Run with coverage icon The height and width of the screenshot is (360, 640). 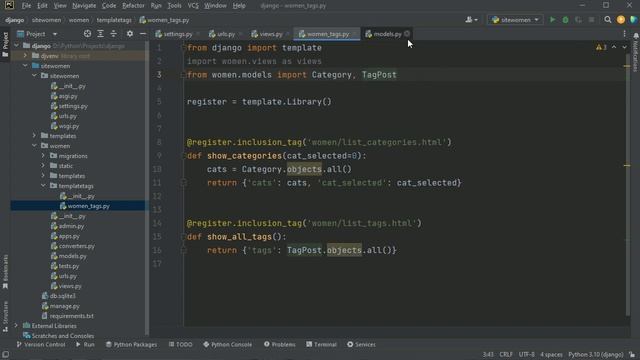point(578,20)
